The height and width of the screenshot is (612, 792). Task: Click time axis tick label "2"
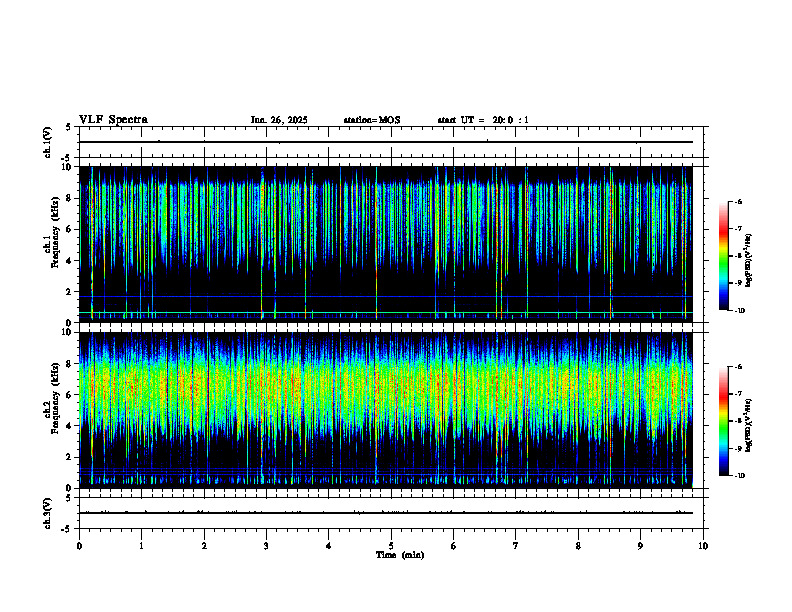tap(204, 546)
